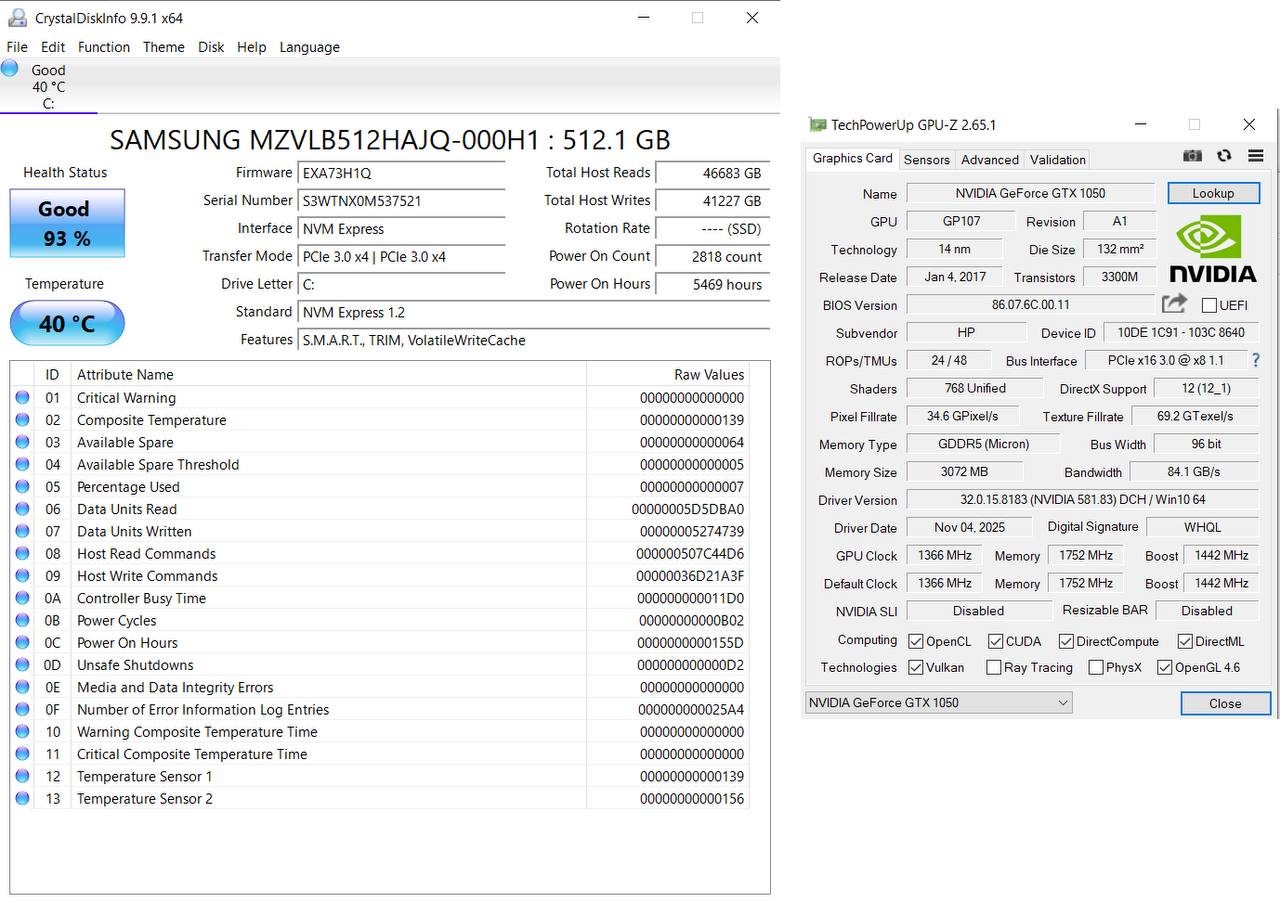Click the blue disk status orb for C:
This screenshot has width=1280, height=902.
[10, 68]
